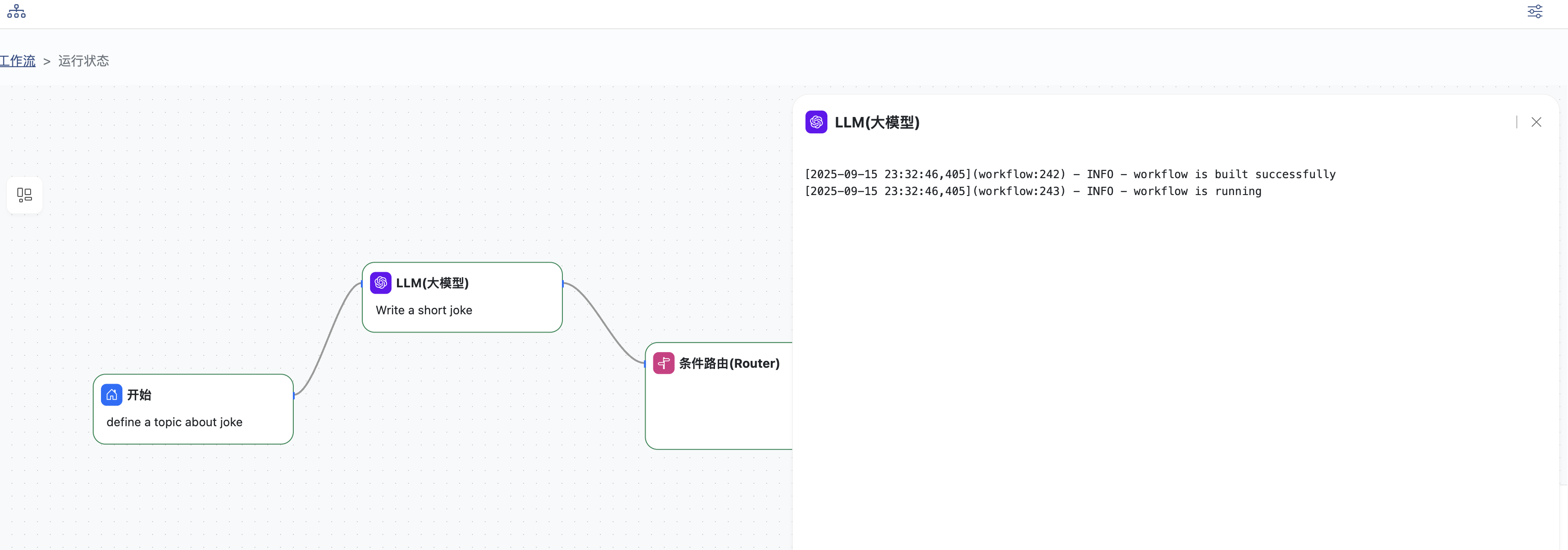Click the LLM(大模型) title in side panel
The height and width of the screenshot is (550, 1568).
click(877, 122)
